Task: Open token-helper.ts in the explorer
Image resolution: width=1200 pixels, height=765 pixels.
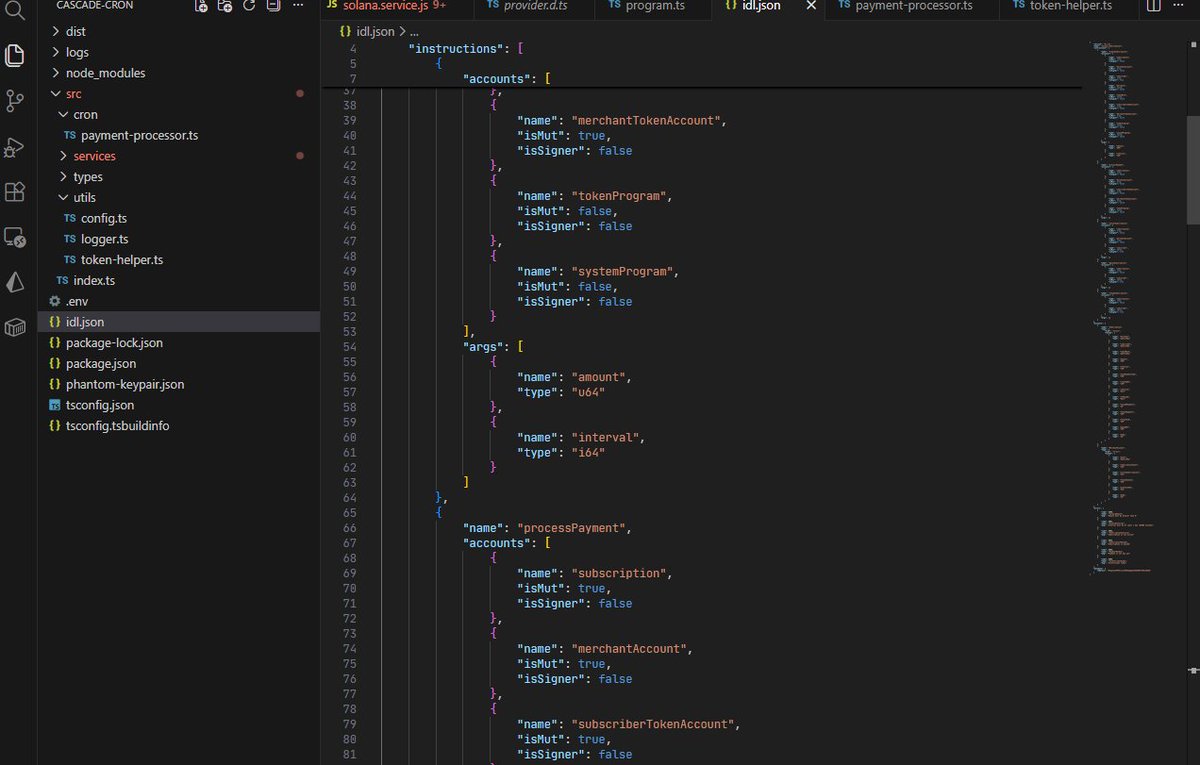Action: tap(122, 260)
